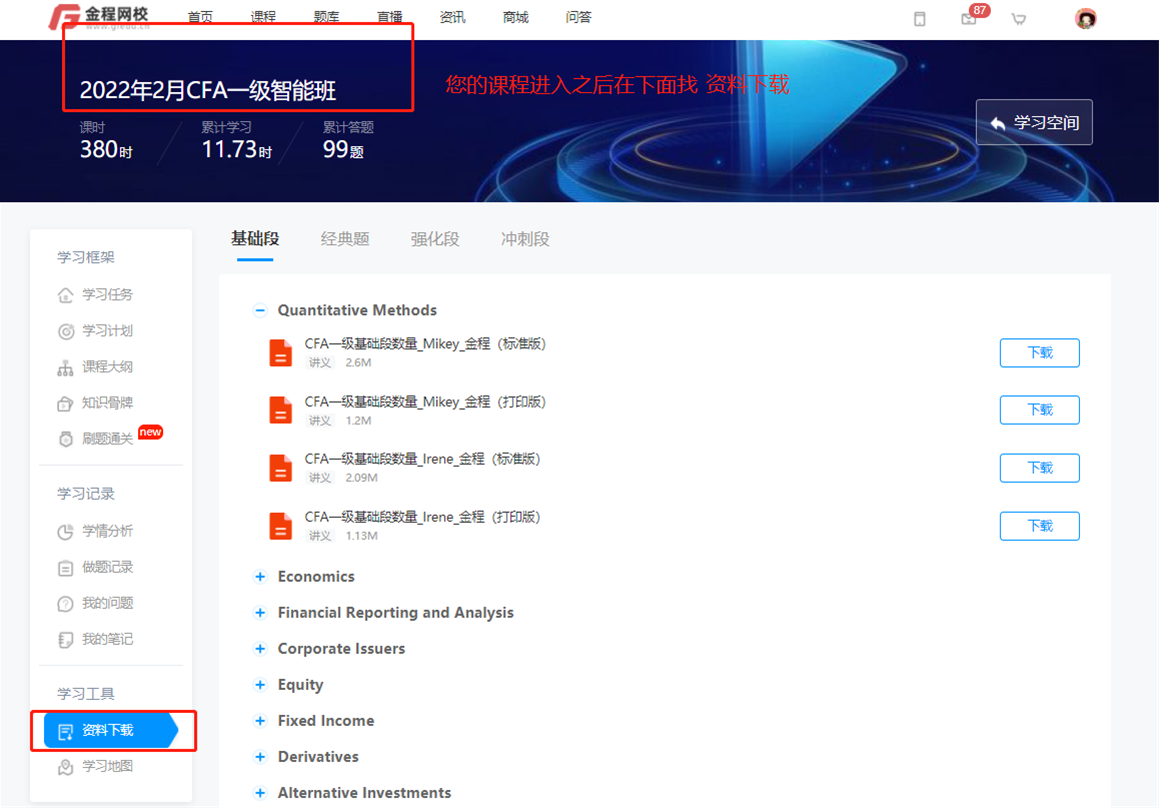Go to 学习地图 in the sidebar
Screen dimensions: 1159x808
pos(107,767)
